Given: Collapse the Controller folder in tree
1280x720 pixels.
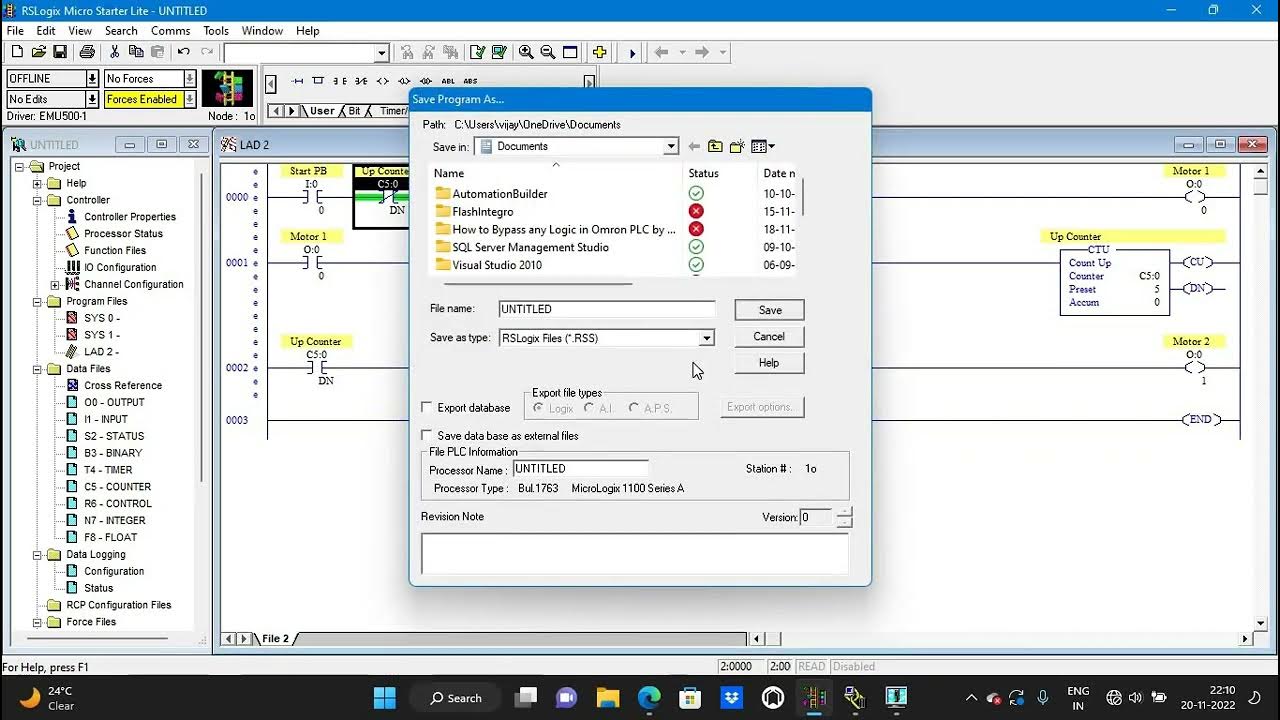Looking at the screenshot, I should pyautogui.click(x=38, y=200).
